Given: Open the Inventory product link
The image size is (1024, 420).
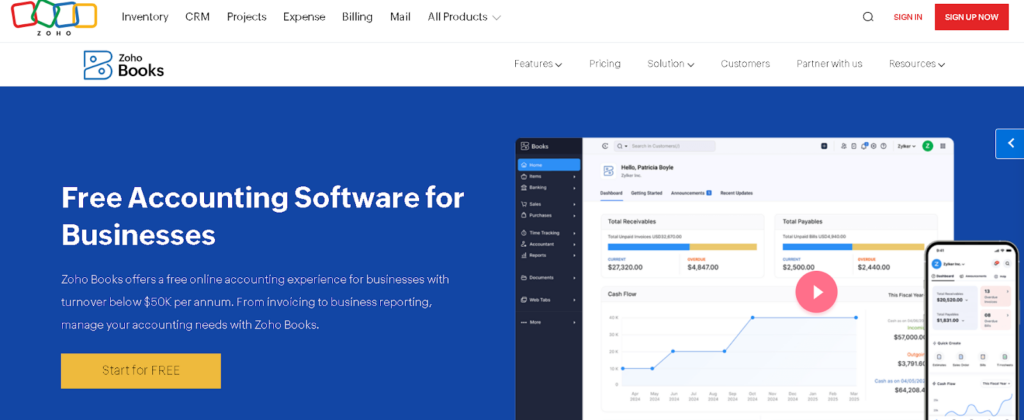Looking at the screenshot, I should tap(145, 17).
